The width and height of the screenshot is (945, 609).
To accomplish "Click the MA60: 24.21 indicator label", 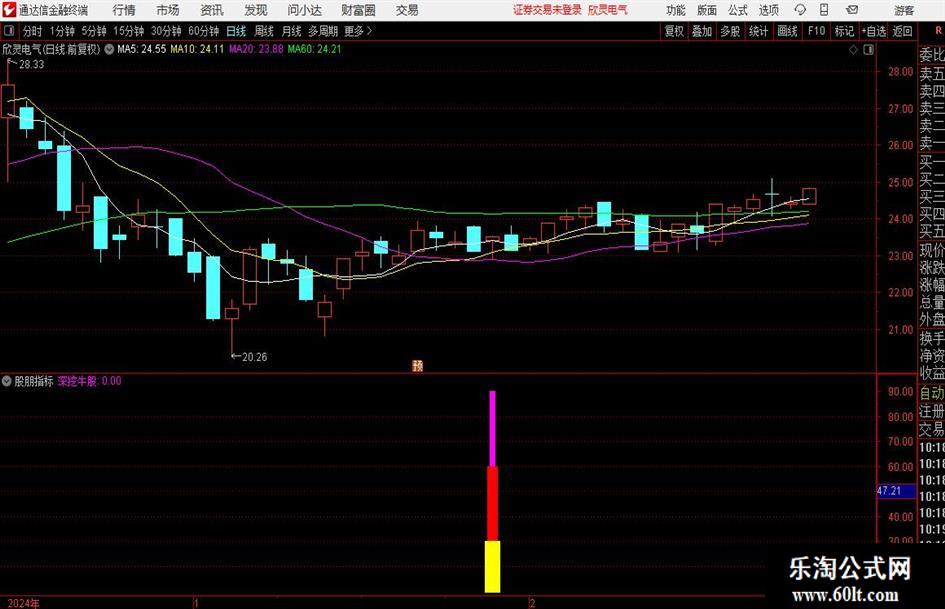I will tap(315, 49).
